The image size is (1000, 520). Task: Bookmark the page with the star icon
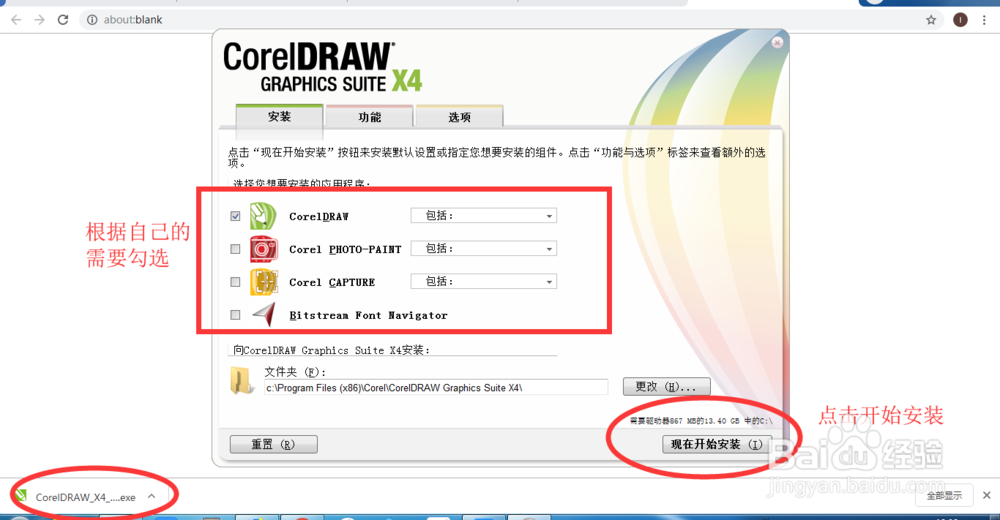[x=931, y=20]
